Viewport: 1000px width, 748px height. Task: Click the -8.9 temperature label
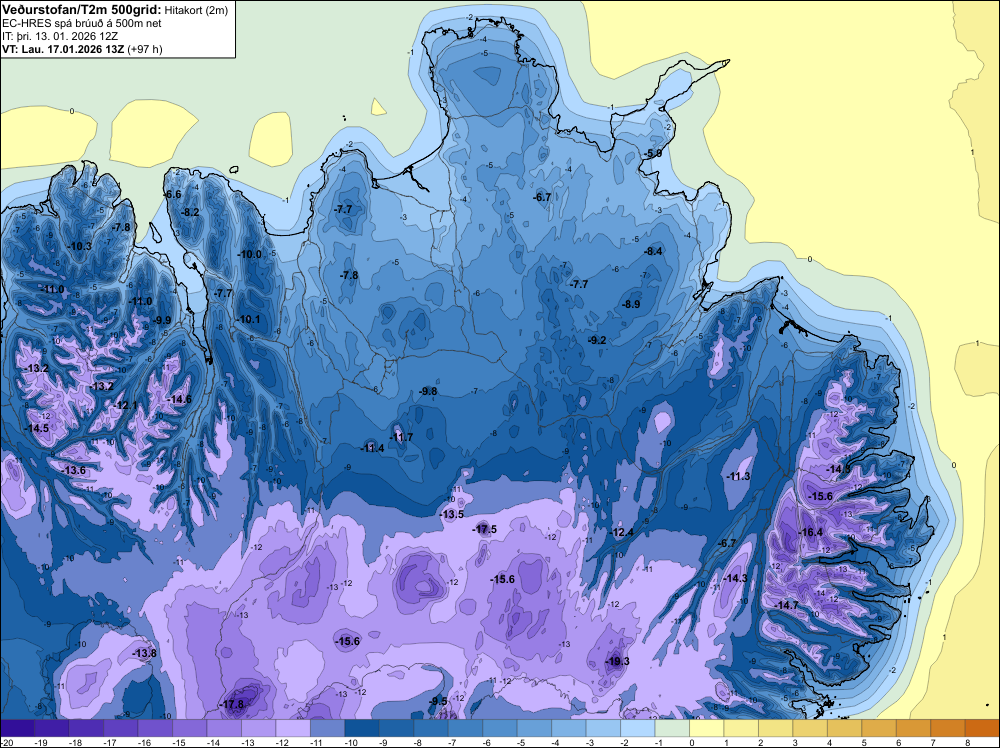[x=631, y=304]
